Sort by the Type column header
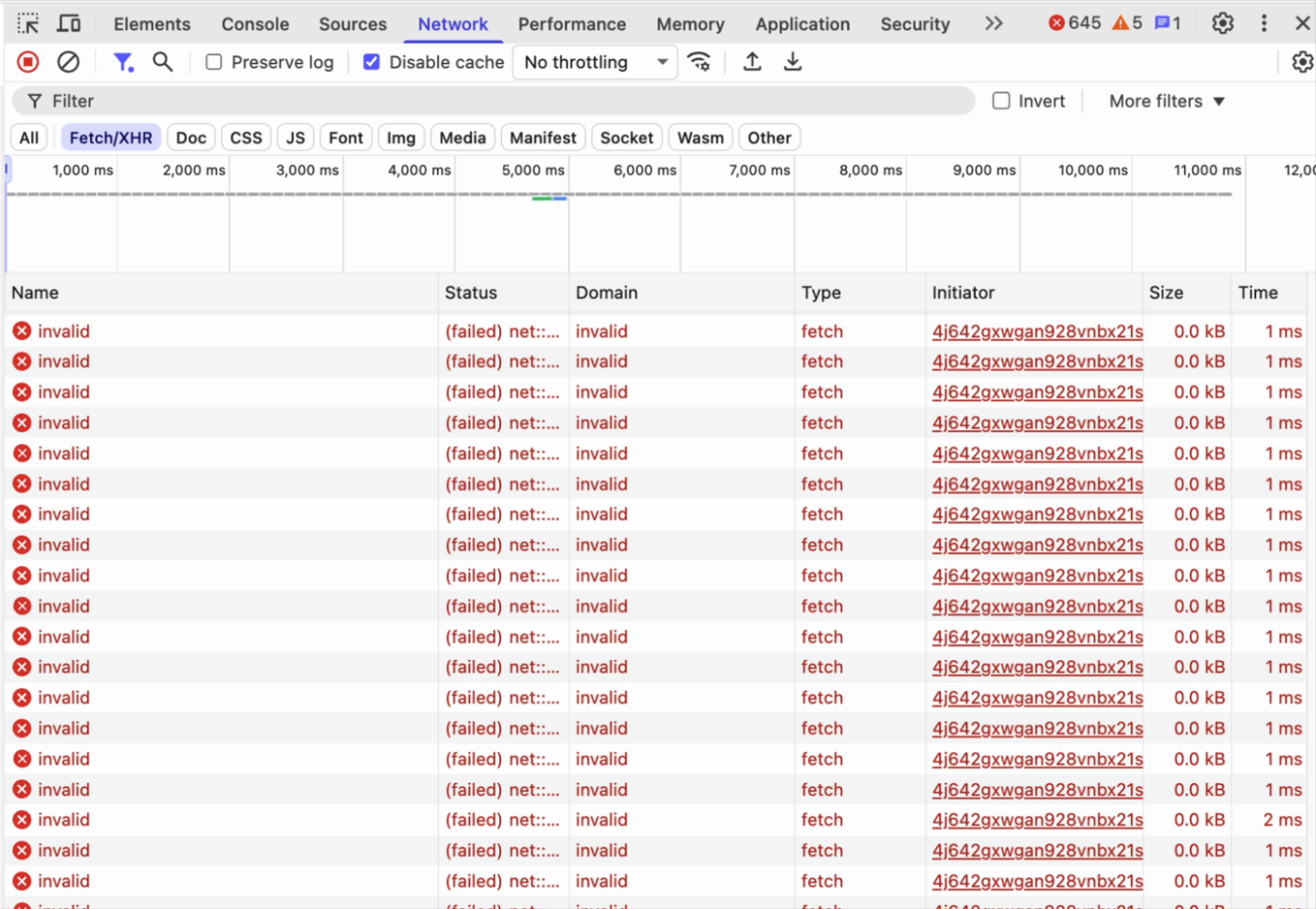 (861, 293)
